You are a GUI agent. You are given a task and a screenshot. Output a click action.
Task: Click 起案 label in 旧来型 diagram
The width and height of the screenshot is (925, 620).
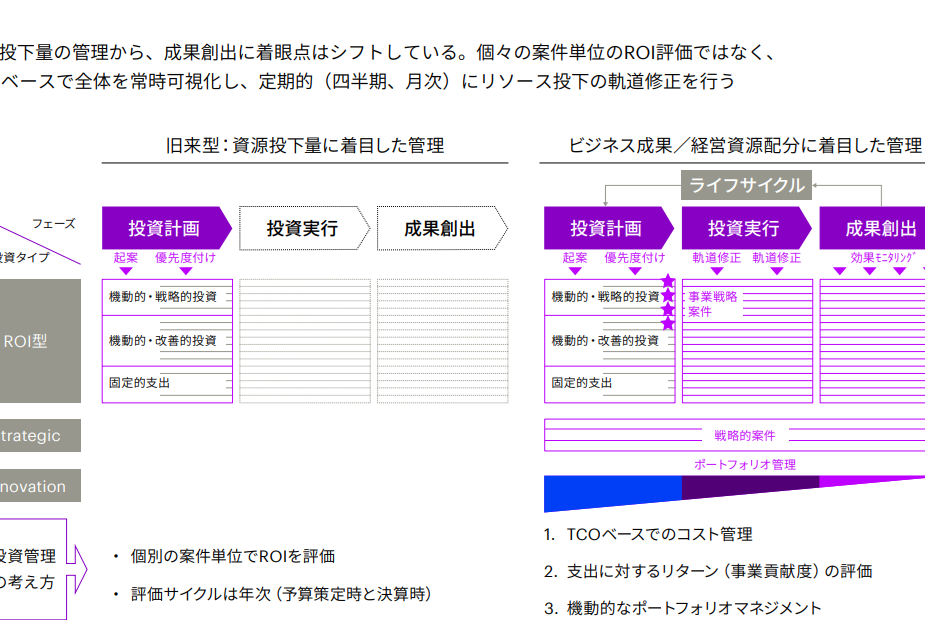pyautogui.click(x=126, y=257)
